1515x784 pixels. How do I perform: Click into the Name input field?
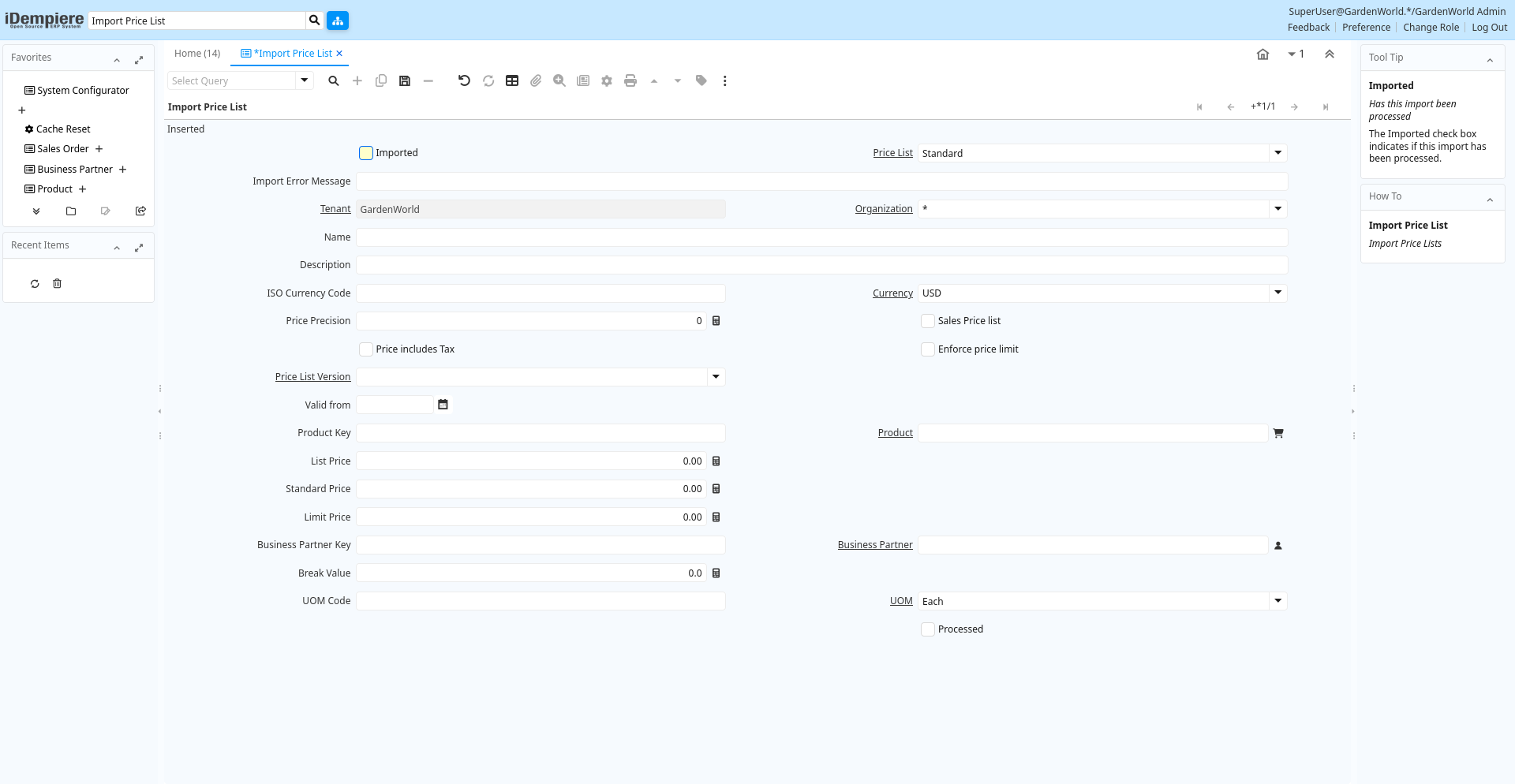(821, 237)
